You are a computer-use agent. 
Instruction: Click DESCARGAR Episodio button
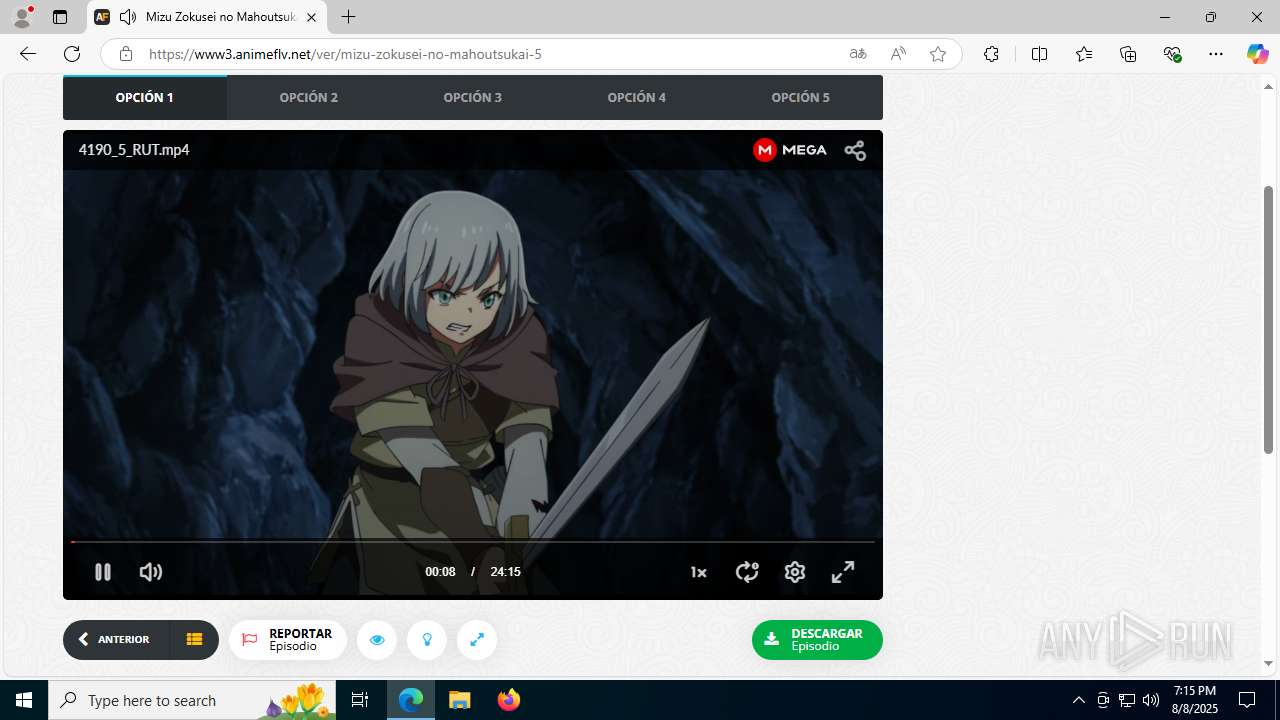click(x=817, y=640)
